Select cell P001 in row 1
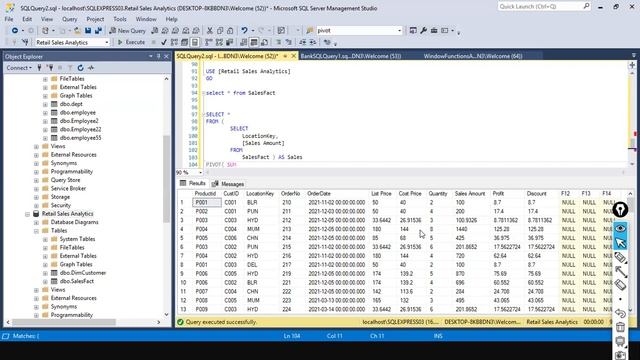The image size is (640, 360). pyautogui.click(x=207, y=202)
